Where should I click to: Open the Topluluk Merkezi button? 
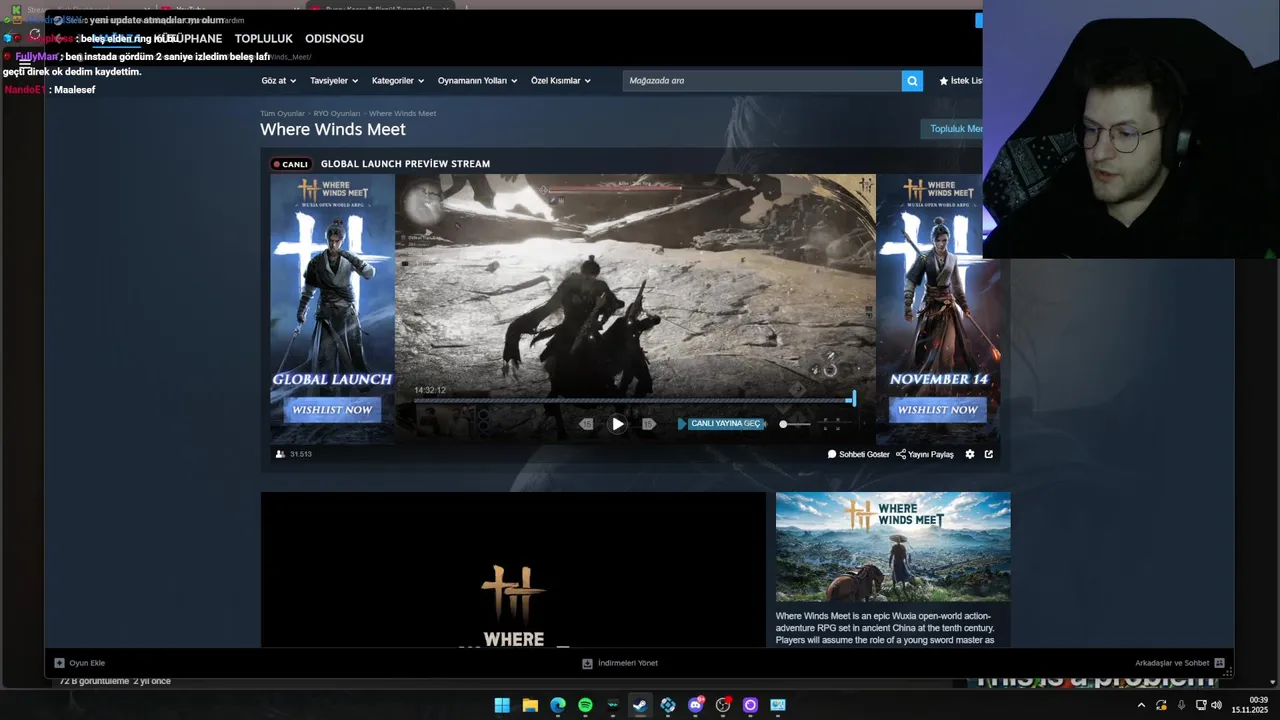pyautogui.click(x=952, y=129)
